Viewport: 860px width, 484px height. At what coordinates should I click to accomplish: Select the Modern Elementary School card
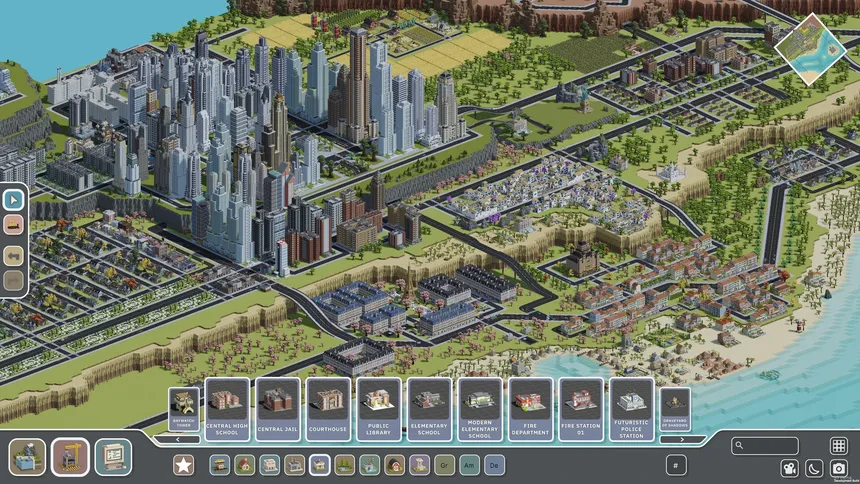[480, 409]
